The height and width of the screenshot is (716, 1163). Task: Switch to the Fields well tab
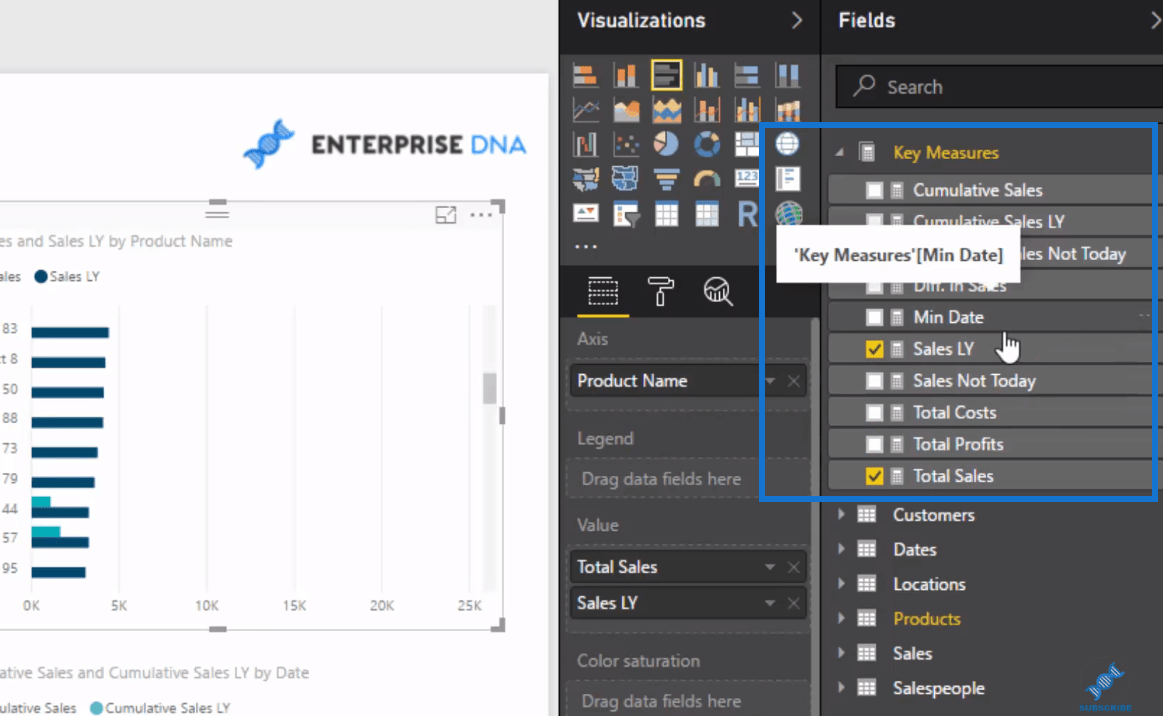(603, 291)
